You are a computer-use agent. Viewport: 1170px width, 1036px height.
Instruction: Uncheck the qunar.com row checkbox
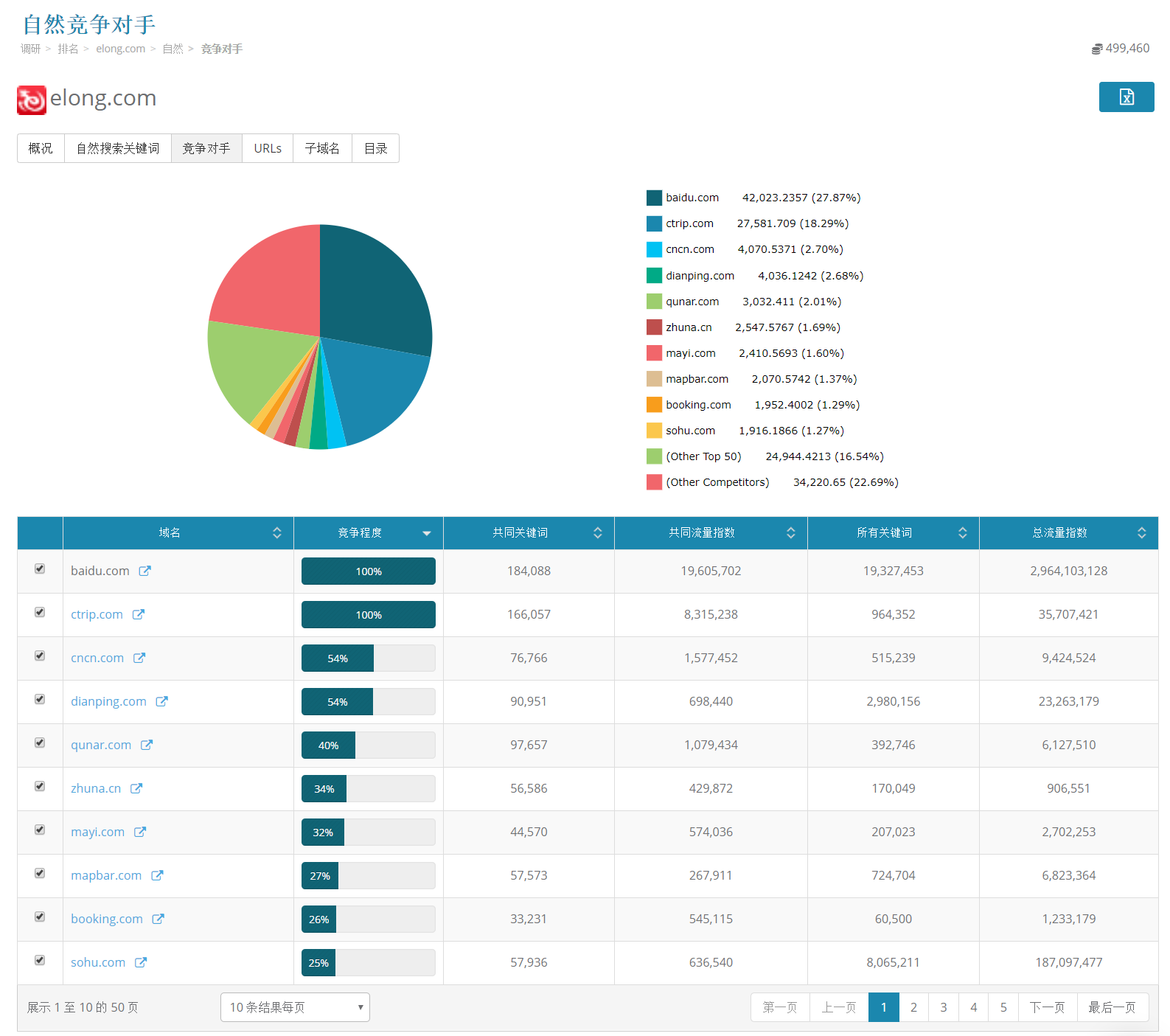click(x=40, y=743)
